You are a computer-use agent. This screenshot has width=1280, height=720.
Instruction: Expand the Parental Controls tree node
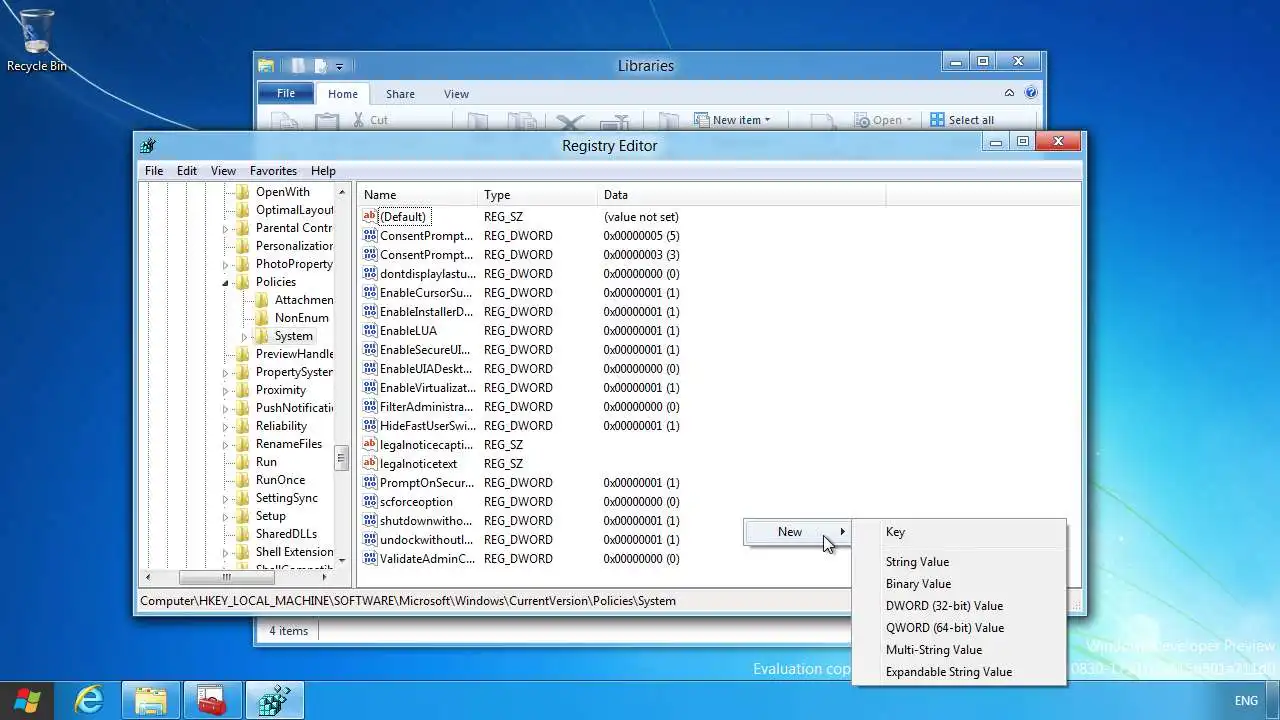pos(226,229)
